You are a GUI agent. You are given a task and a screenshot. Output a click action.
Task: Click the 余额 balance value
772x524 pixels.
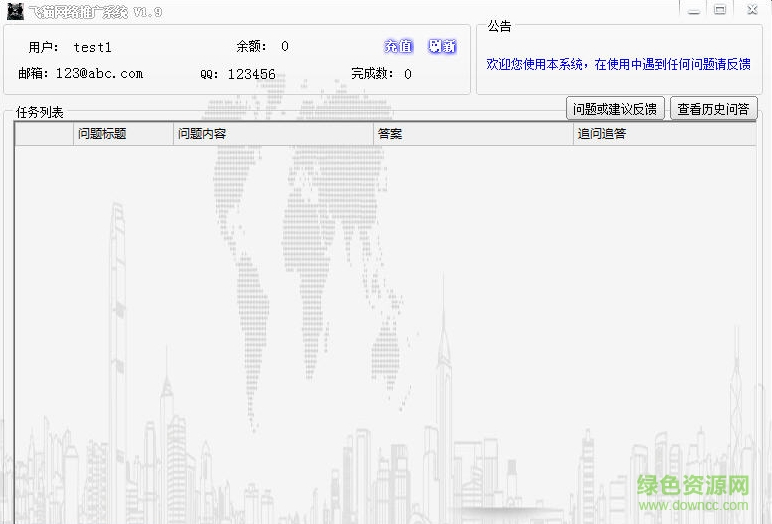click(285, 47)
